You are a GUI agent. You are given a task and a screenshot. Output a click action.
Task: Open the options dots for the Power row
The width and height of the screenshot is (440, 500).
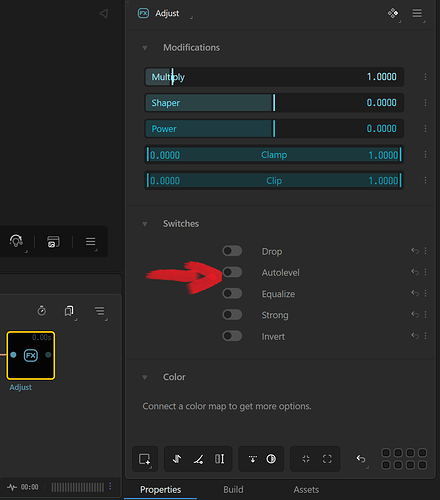425,129
